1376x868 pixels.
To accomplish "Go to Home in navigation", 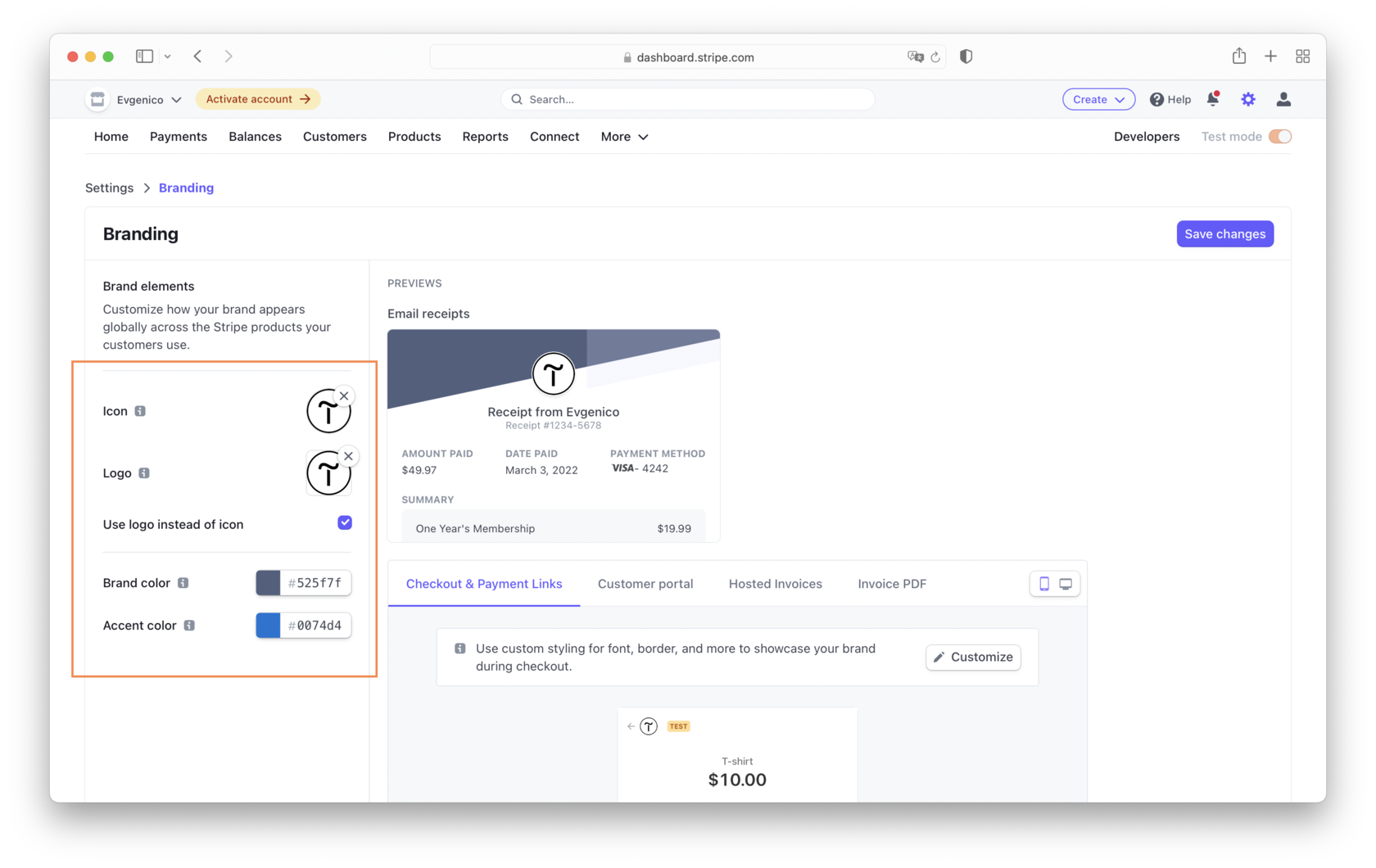I will (x=111, y=137).
